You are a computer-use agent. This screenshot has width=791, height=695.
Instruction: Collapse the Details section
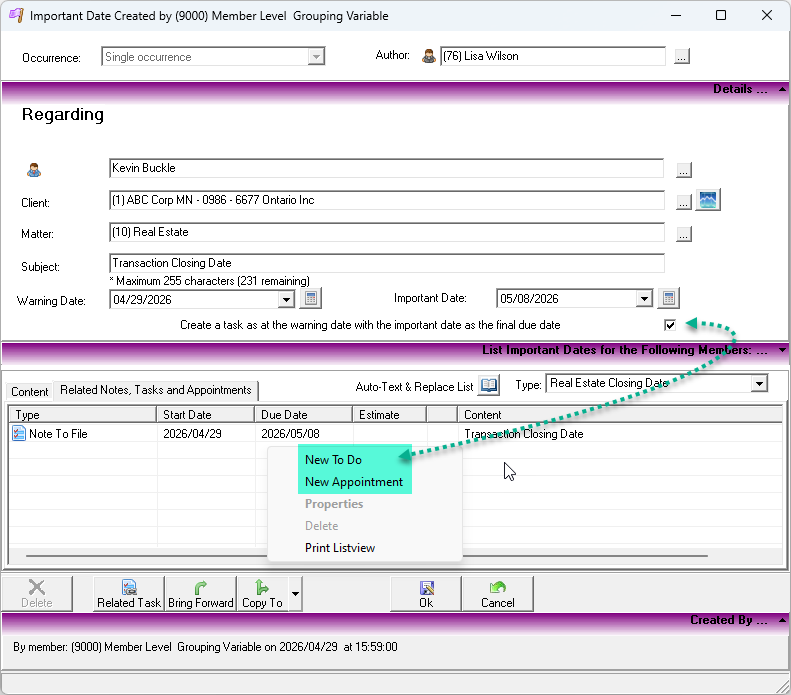[x=782, y=89]
